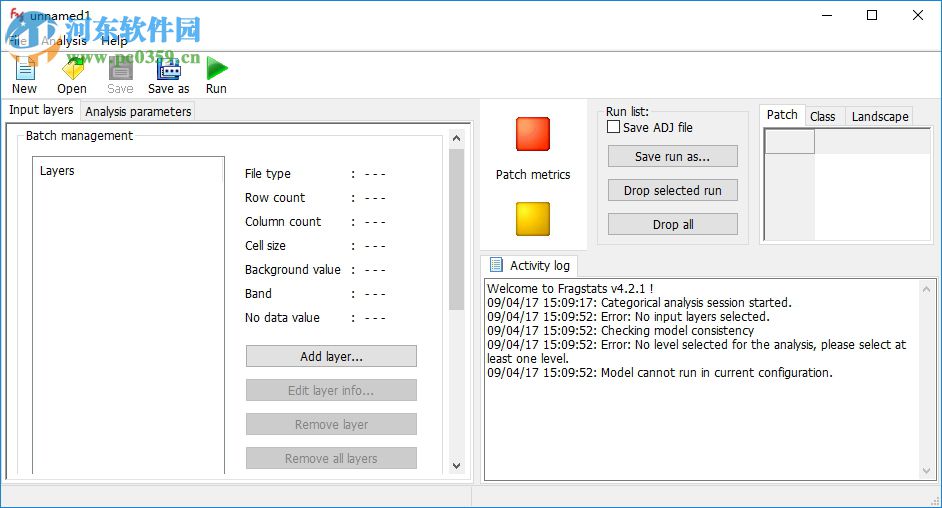
Task: Click the Activity log document icon
Action: click(x=496, y=265)
